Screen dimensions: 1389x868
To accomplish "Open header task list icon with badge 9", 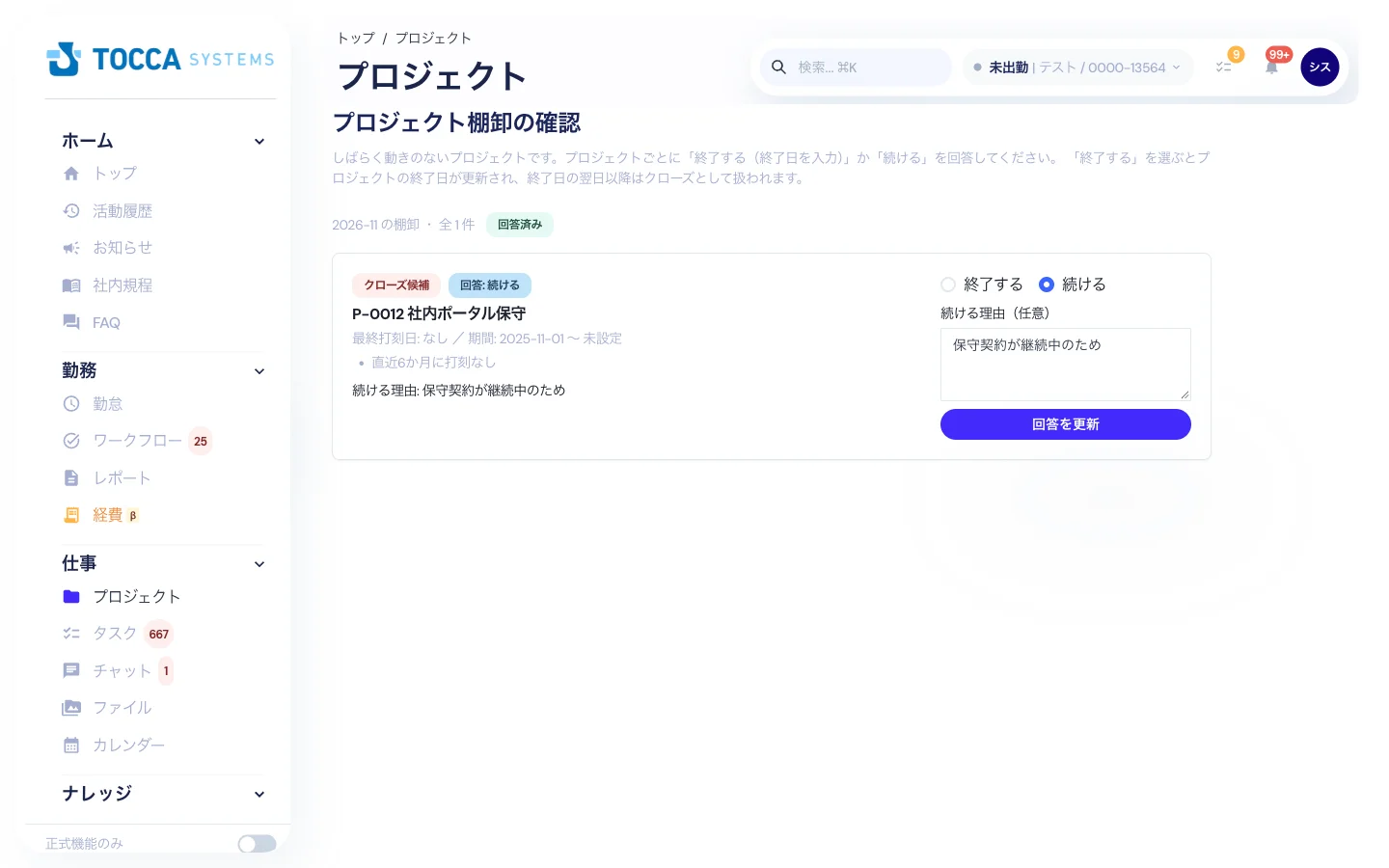I will point(1224,67).
